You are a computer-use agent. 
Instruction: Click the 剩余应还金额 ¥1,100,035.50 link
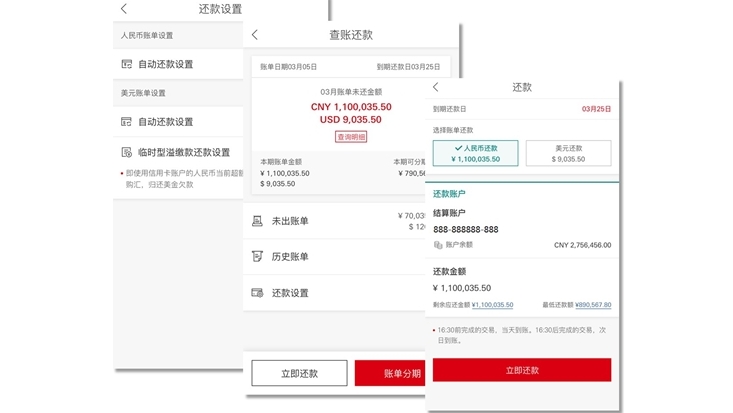coord(492,305)
